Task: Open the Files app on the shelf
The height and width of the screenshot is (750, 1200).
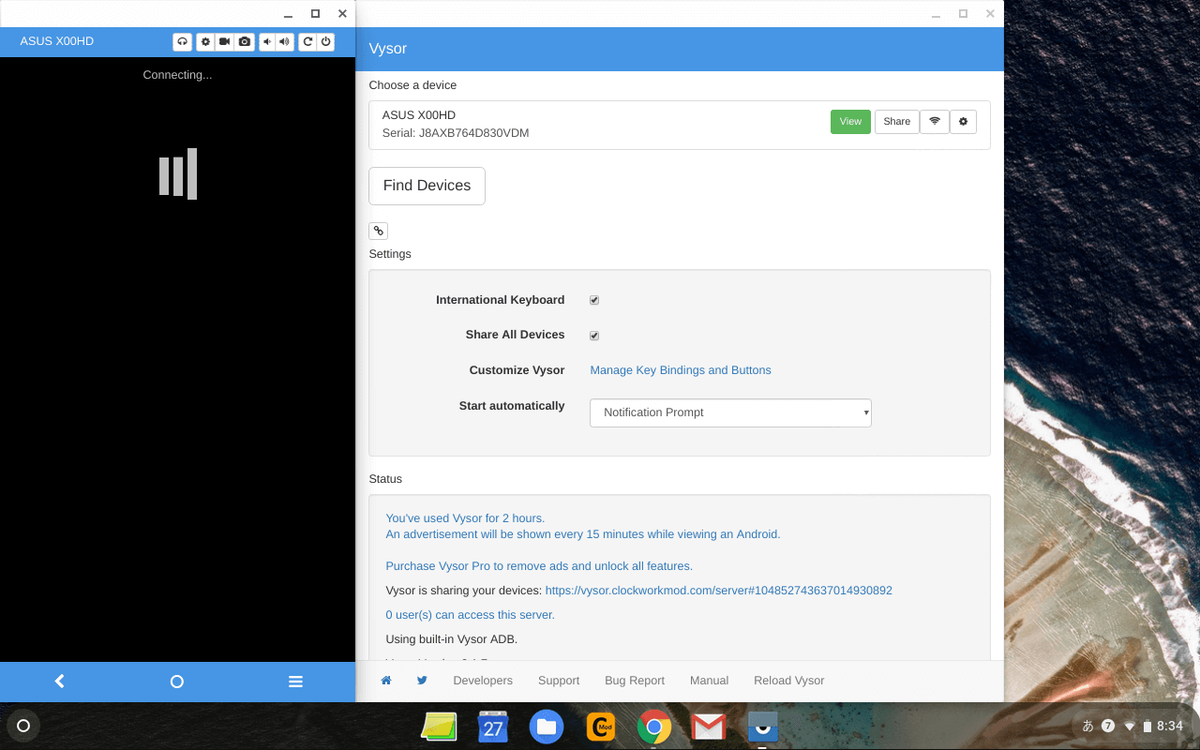Action: tap(546, 726)
